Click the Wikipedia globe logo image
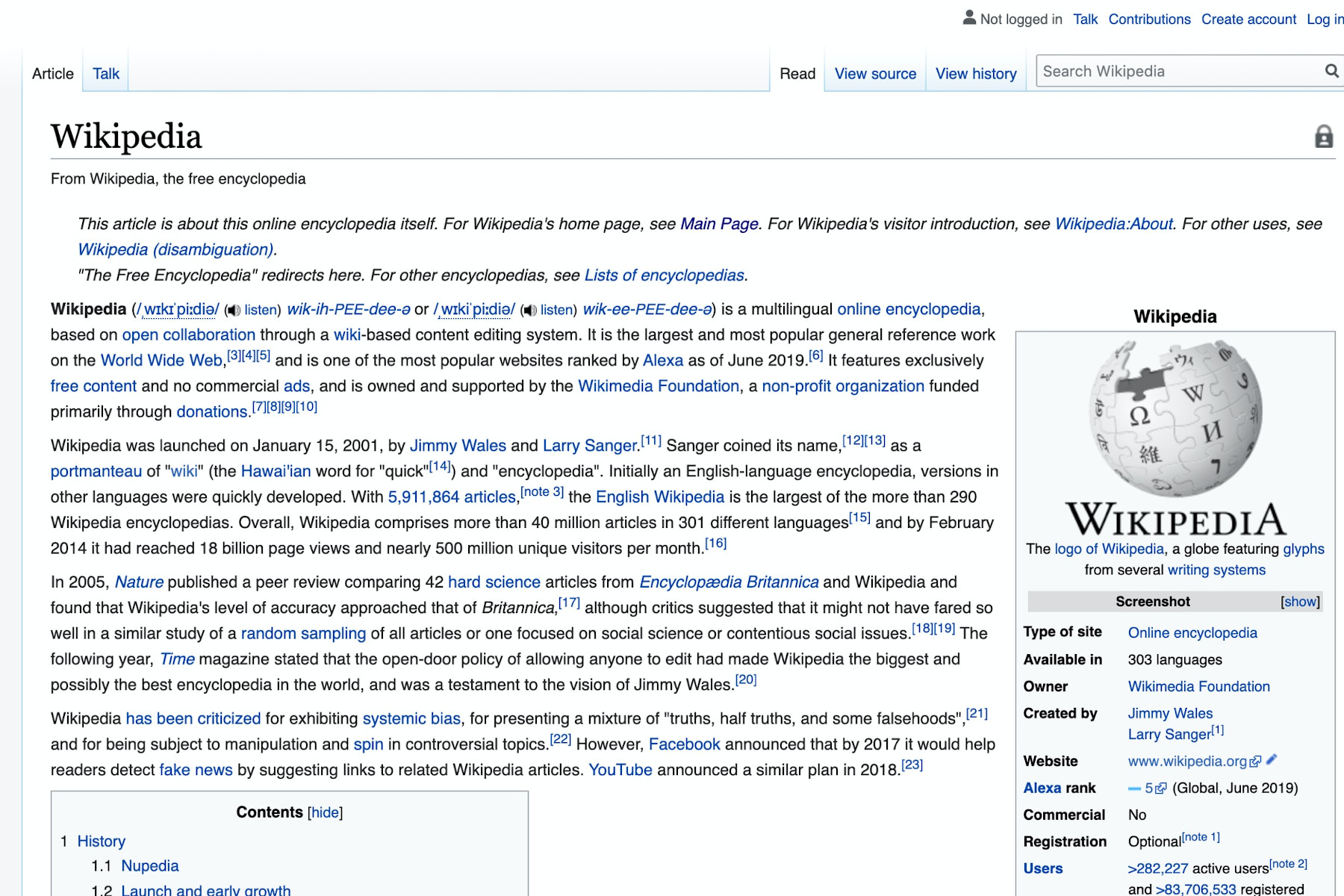The width and height of the screenshot is (1344, 896). coord(1175,438)
